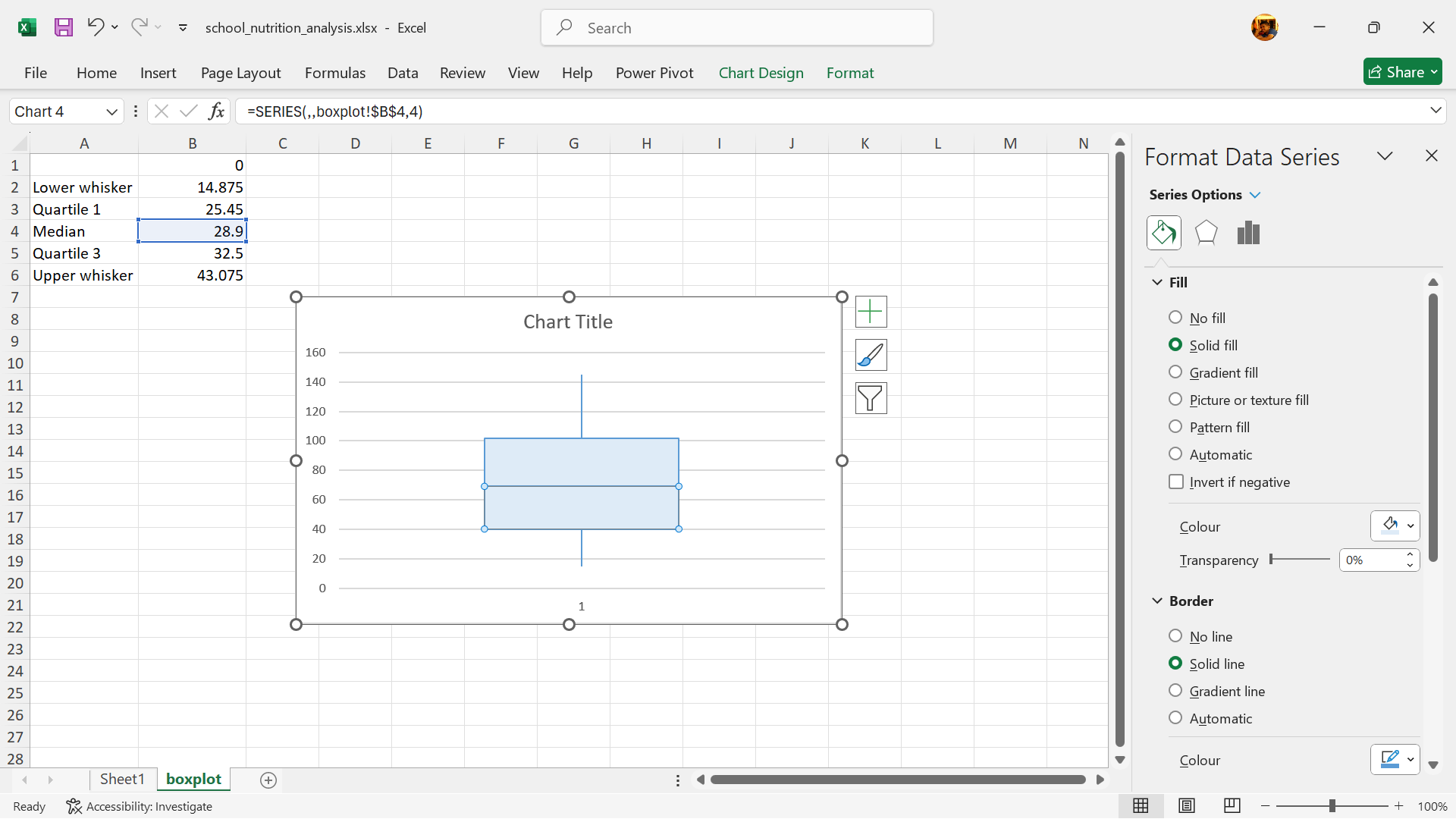Click the user account avatar
1456x819 pixels.
point(1264,28)
